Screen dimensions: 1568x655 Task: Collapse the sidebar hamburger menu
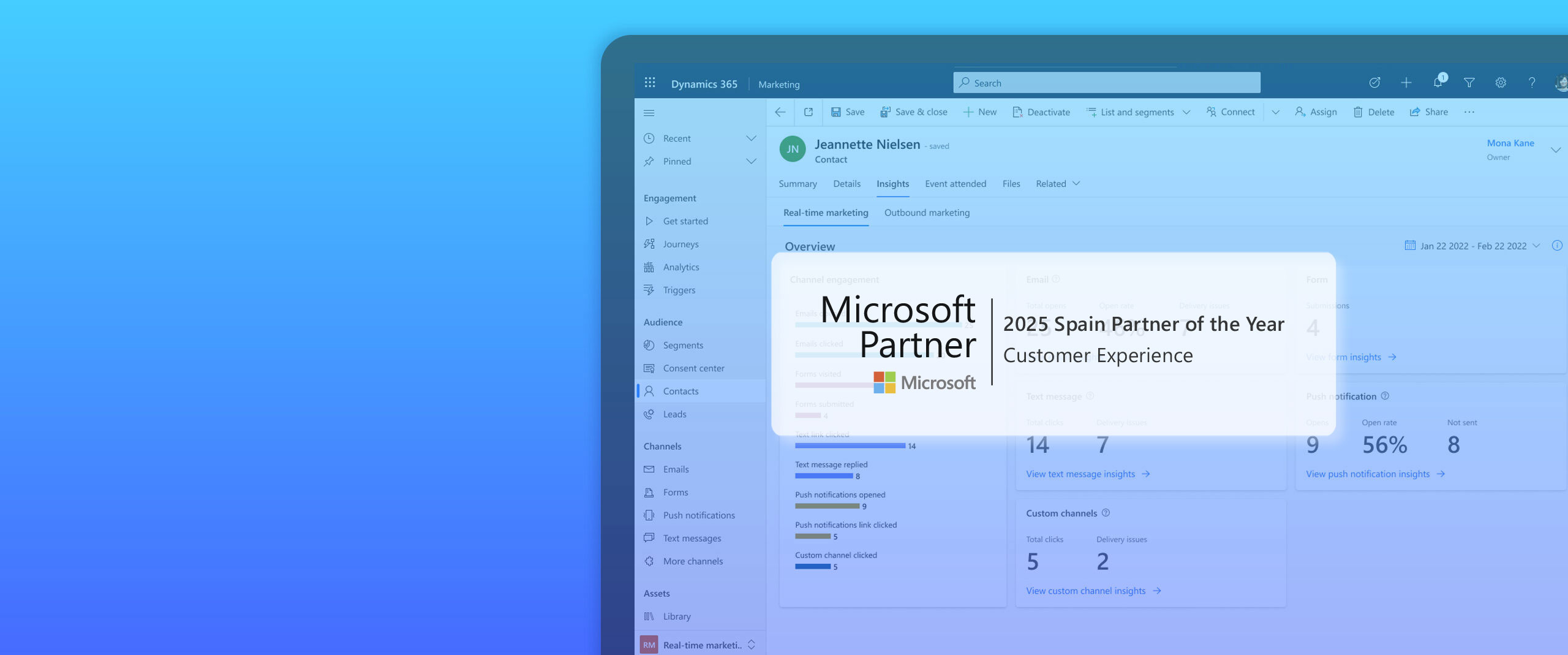(649, 113)
